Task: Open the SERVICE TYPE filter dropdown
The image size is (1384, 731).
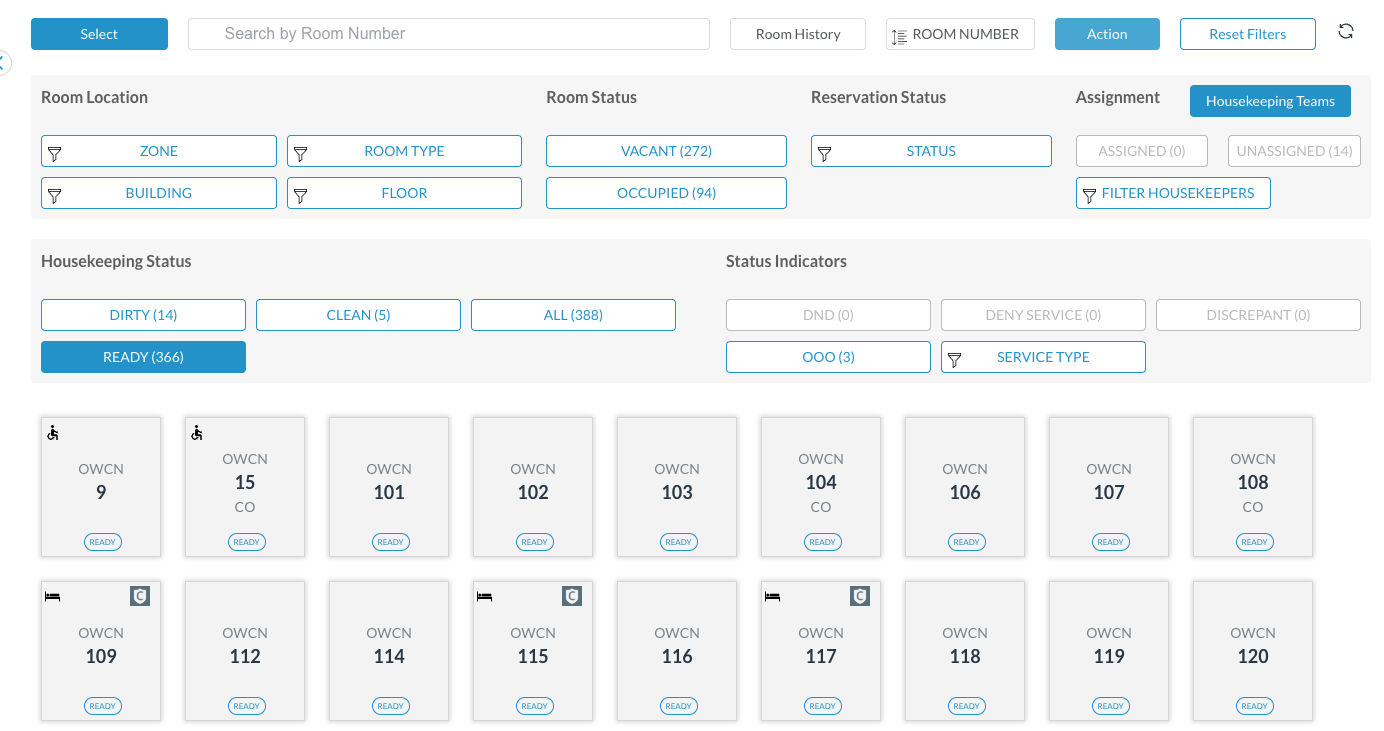Action: coord(1043,357)
